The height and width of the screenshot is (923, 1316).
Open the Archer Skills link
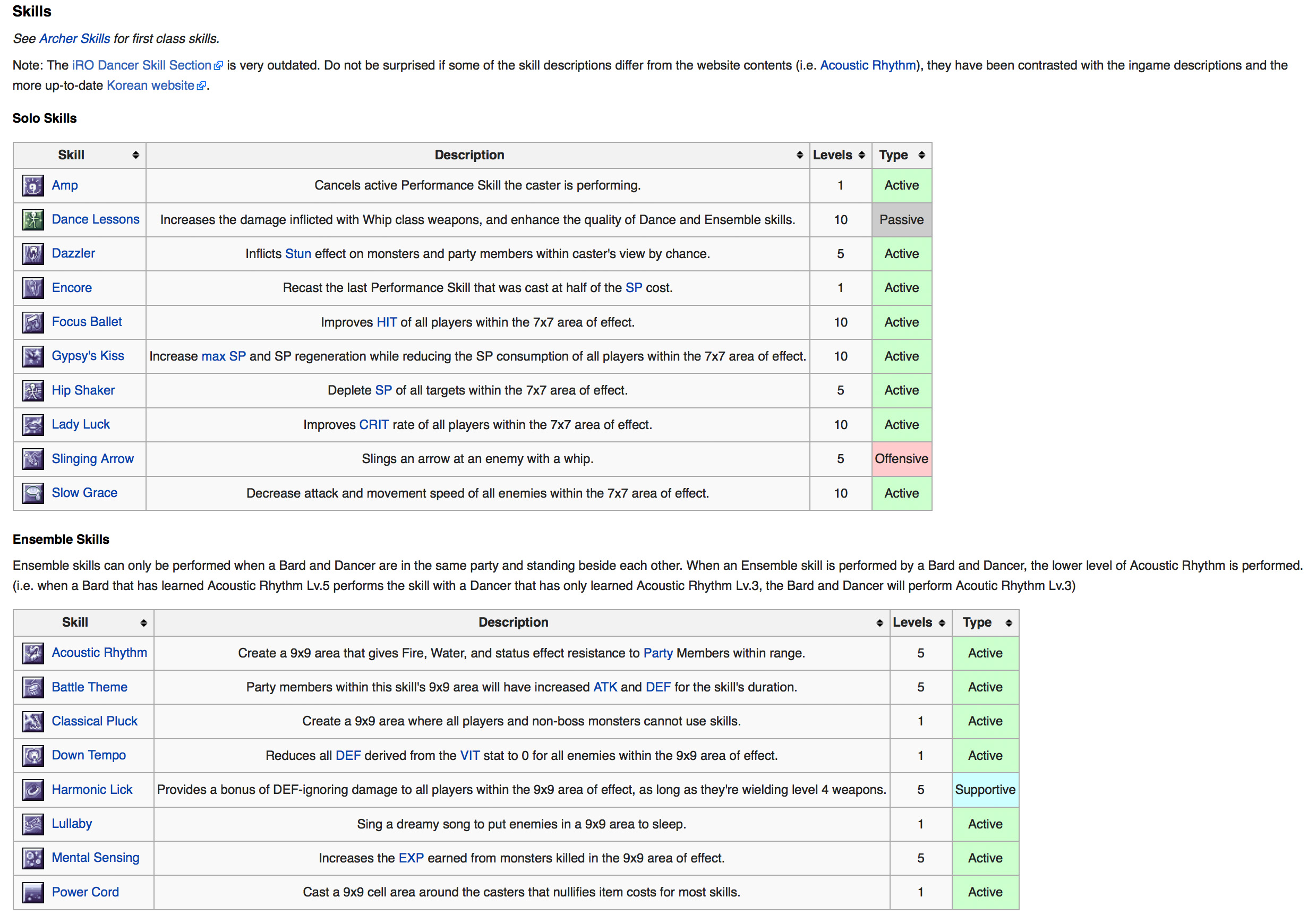pos(74,38)
